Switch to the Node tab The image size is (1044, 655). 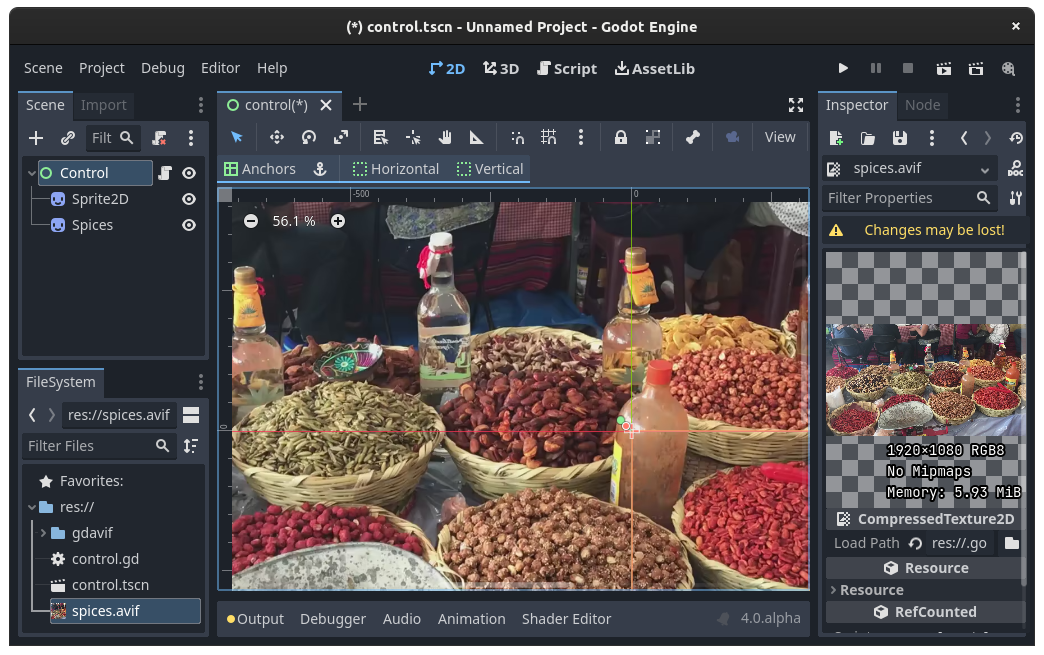click(922, 105)
